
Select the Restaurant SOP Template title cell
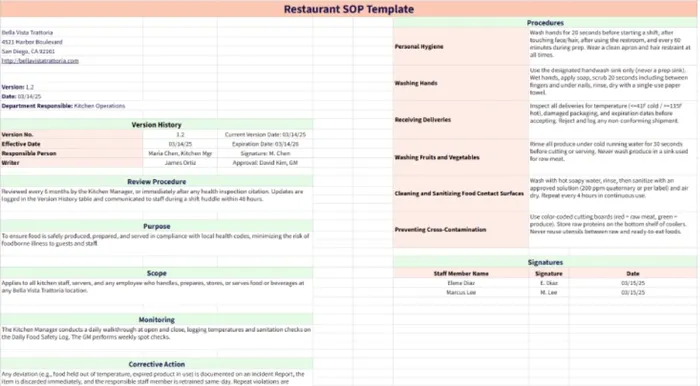[349, 9]
